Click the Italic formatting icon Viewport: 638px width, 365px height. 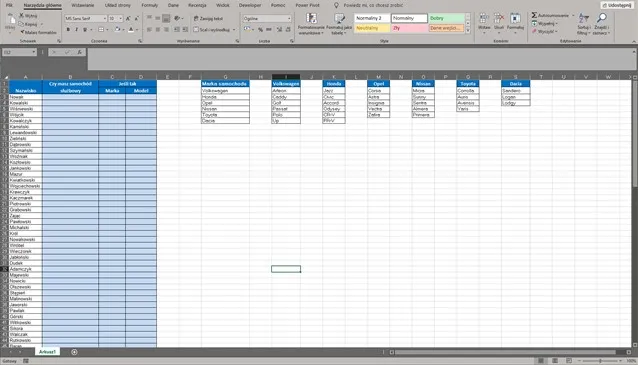76,30
